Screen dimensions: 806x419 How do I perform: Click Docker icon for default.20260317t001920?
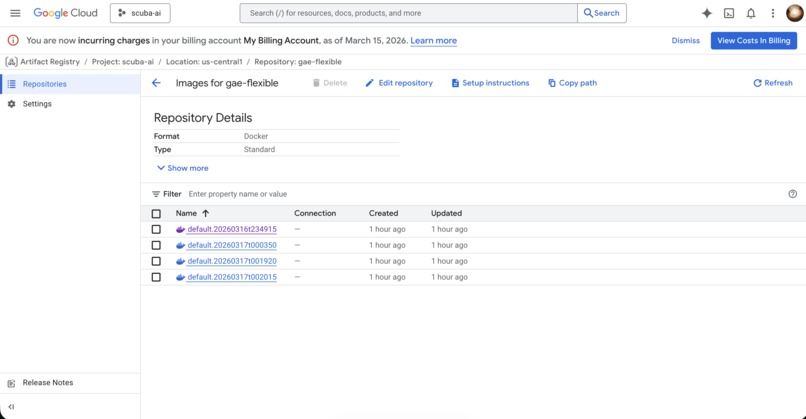click(x=180, y=262)
